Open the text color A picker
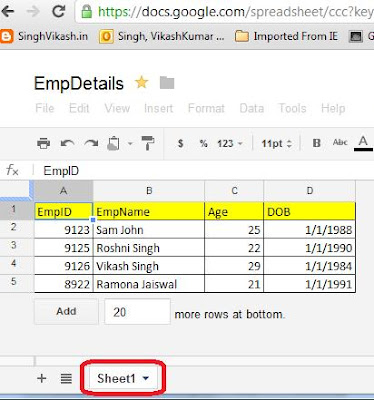Viewport: 374px width, 400px height. pyautogui.click(x=363, y=143)
